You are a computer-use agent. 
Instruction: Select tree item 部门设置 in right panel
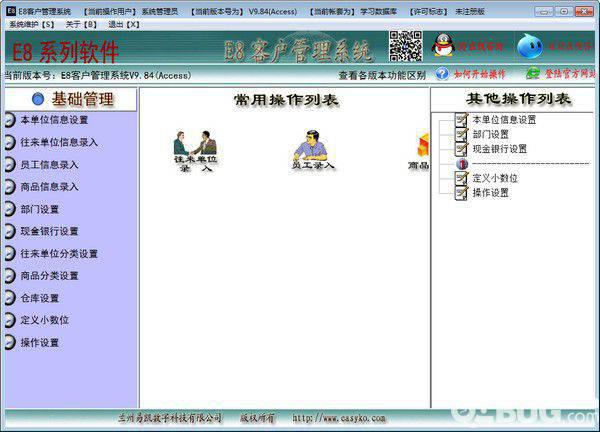(x=491, y=134)
